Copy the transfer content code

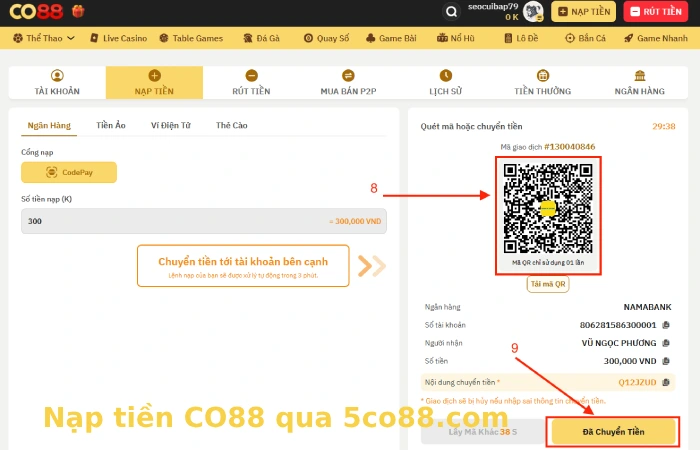[x=666, y=382]
